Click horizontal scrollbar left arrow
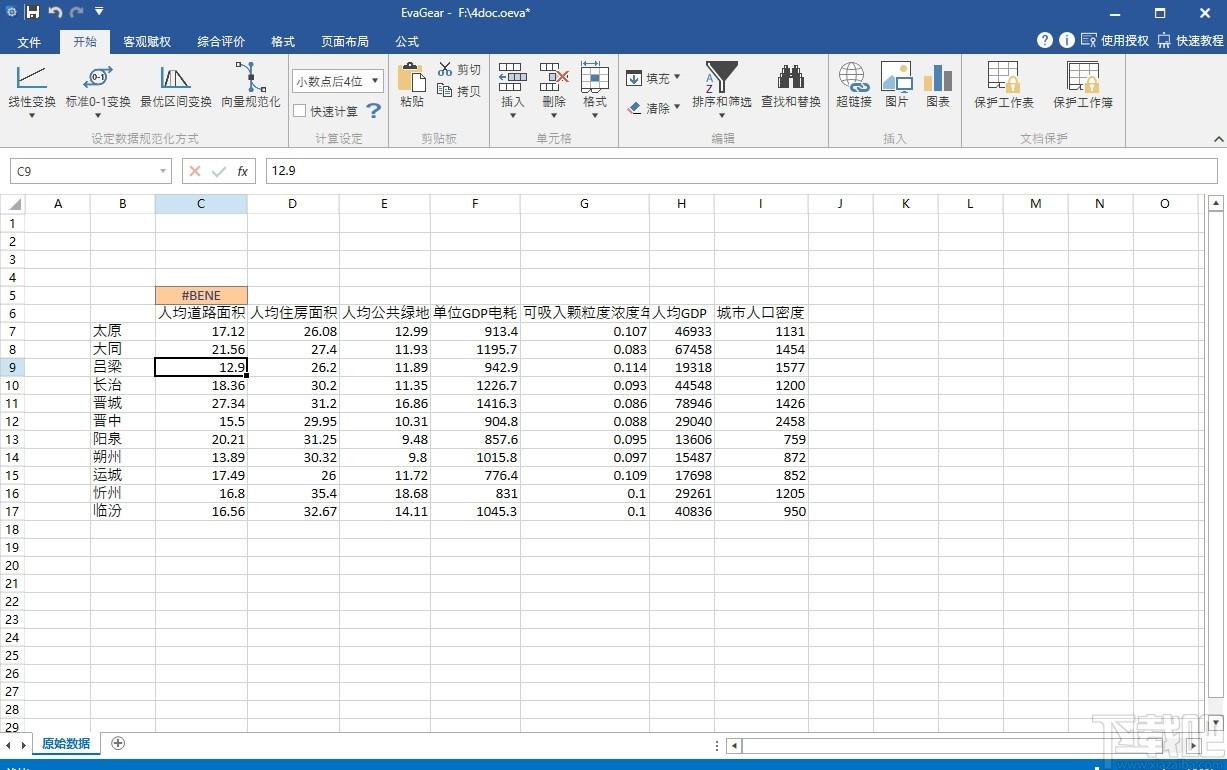 point(734,745)
